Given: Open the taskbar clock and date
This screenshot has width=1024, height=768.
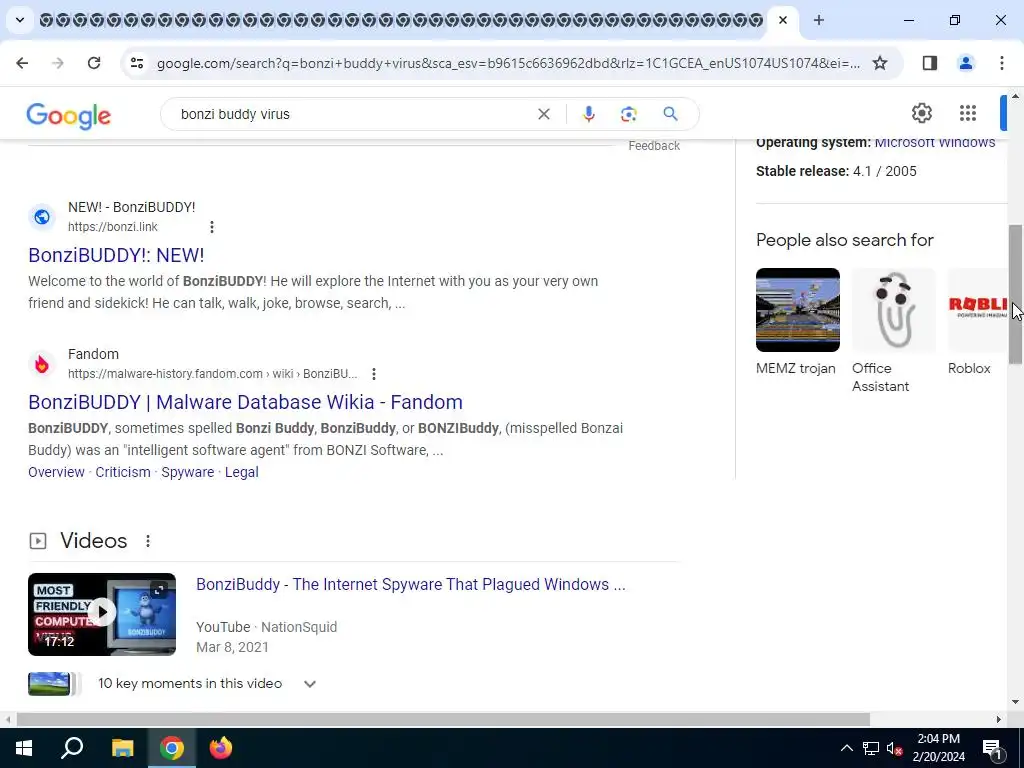Looking at the screenshot, I should coord(938,748).
